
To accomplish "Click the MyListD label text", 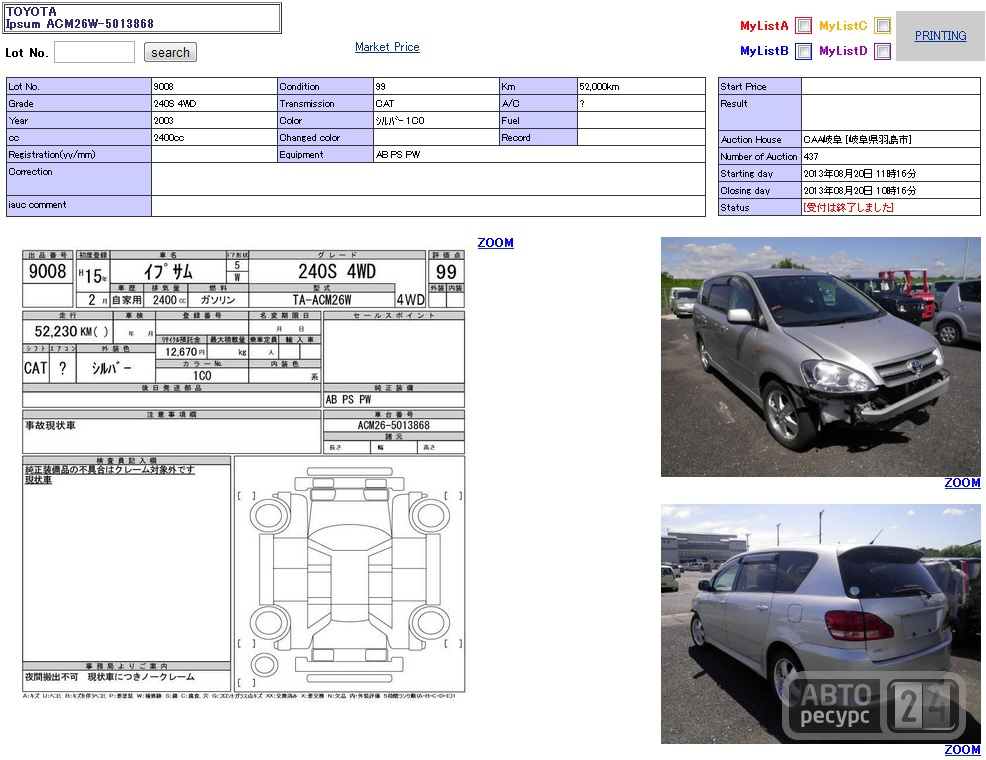I will [843, 51].
